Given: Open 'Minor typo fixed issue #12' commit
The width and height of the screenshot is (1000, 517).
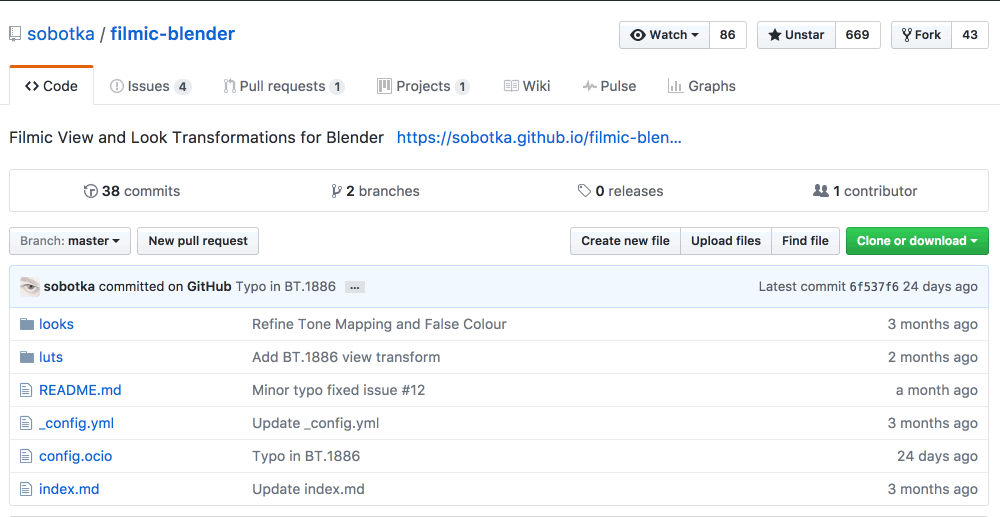Looking at the screenshot, I should [x=339, y=390].
